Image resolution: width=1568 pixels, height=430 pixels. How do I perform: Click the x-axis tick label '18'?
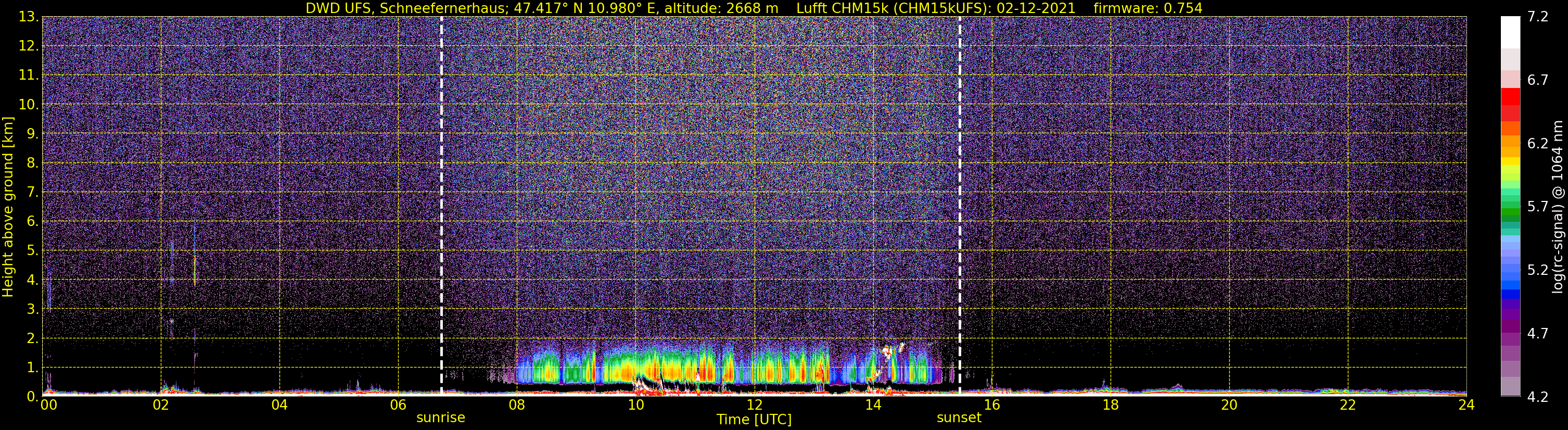pyautogui.click(x=1110, y=405)
